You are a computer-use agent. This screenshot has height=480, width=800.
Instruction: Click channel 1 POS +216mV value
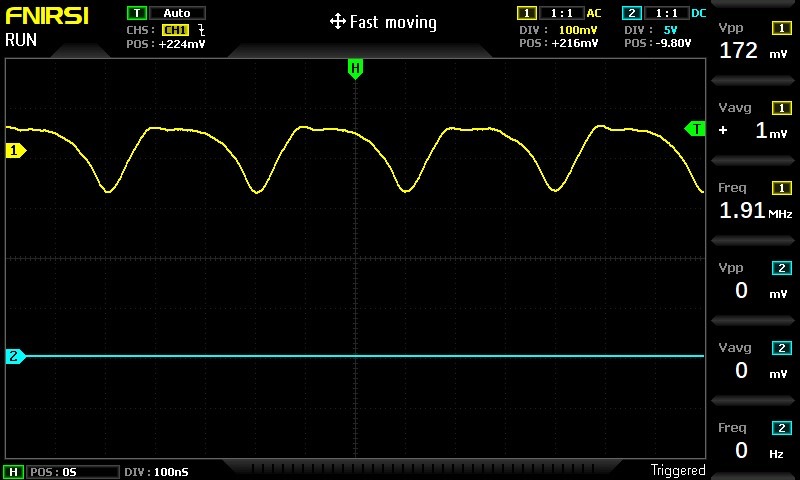pyautogui.click(x=574, y=43)
